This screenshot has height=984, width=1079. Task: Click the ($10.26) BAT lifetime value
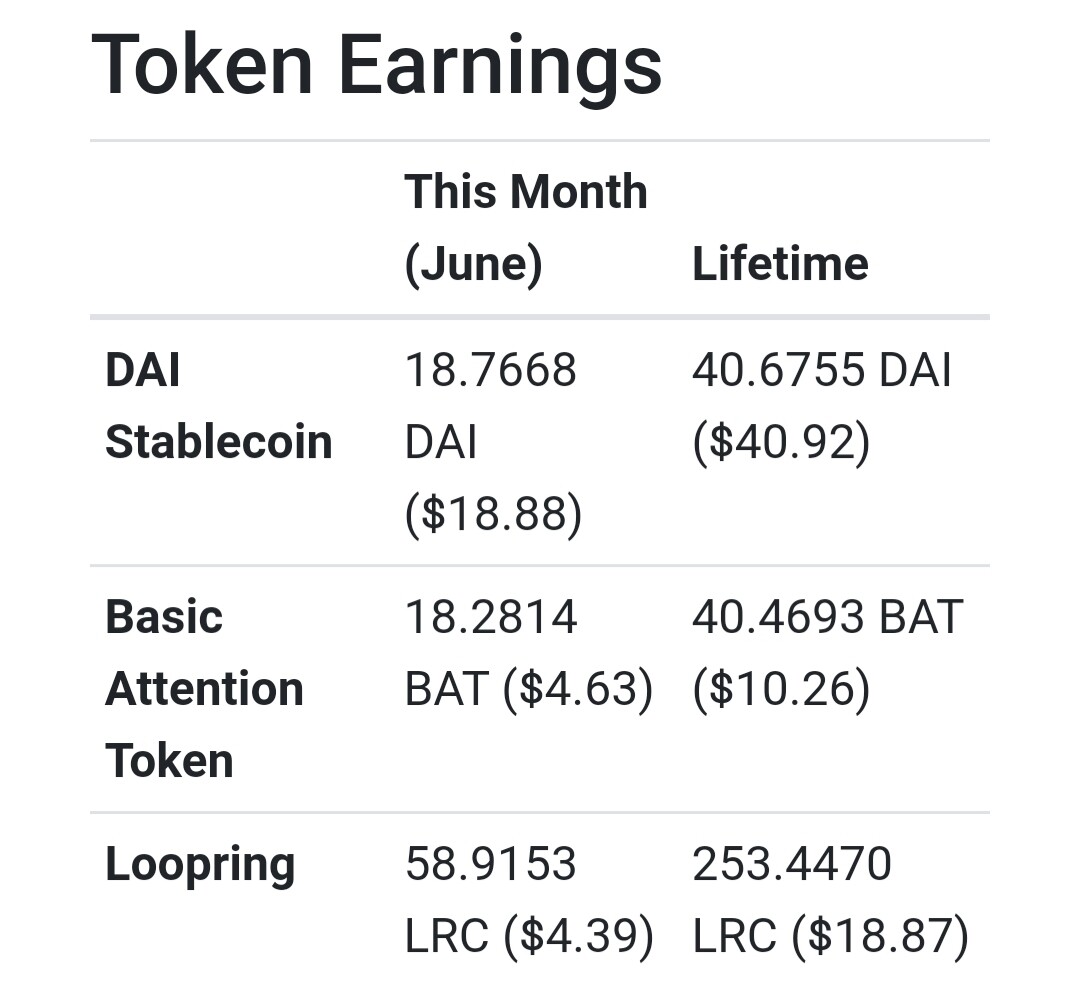pos(782,689)
